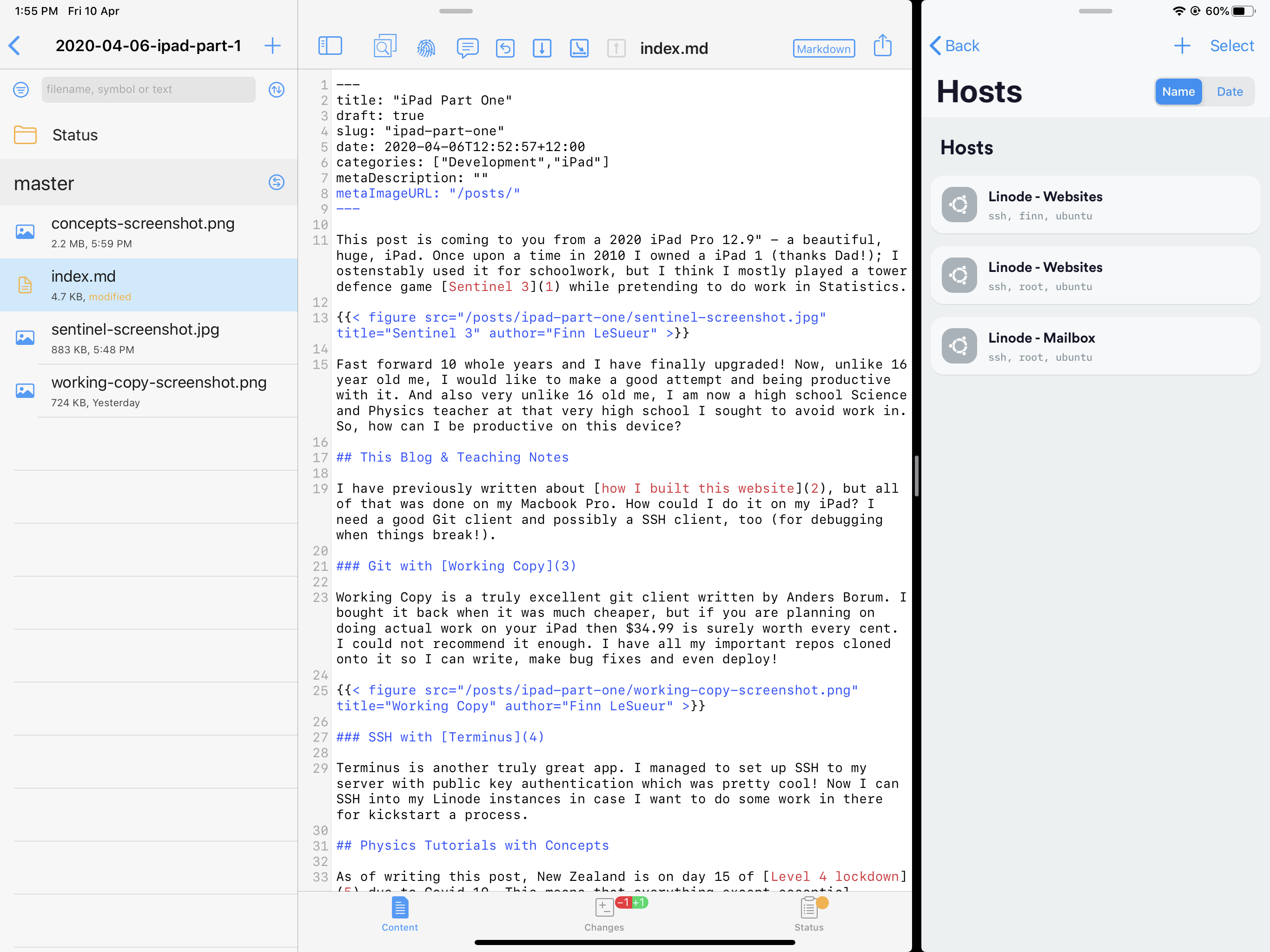This screenshot has height=952, width=1270.
Task: Tap the sort order icon by search
Action: (x=276, y=90)
